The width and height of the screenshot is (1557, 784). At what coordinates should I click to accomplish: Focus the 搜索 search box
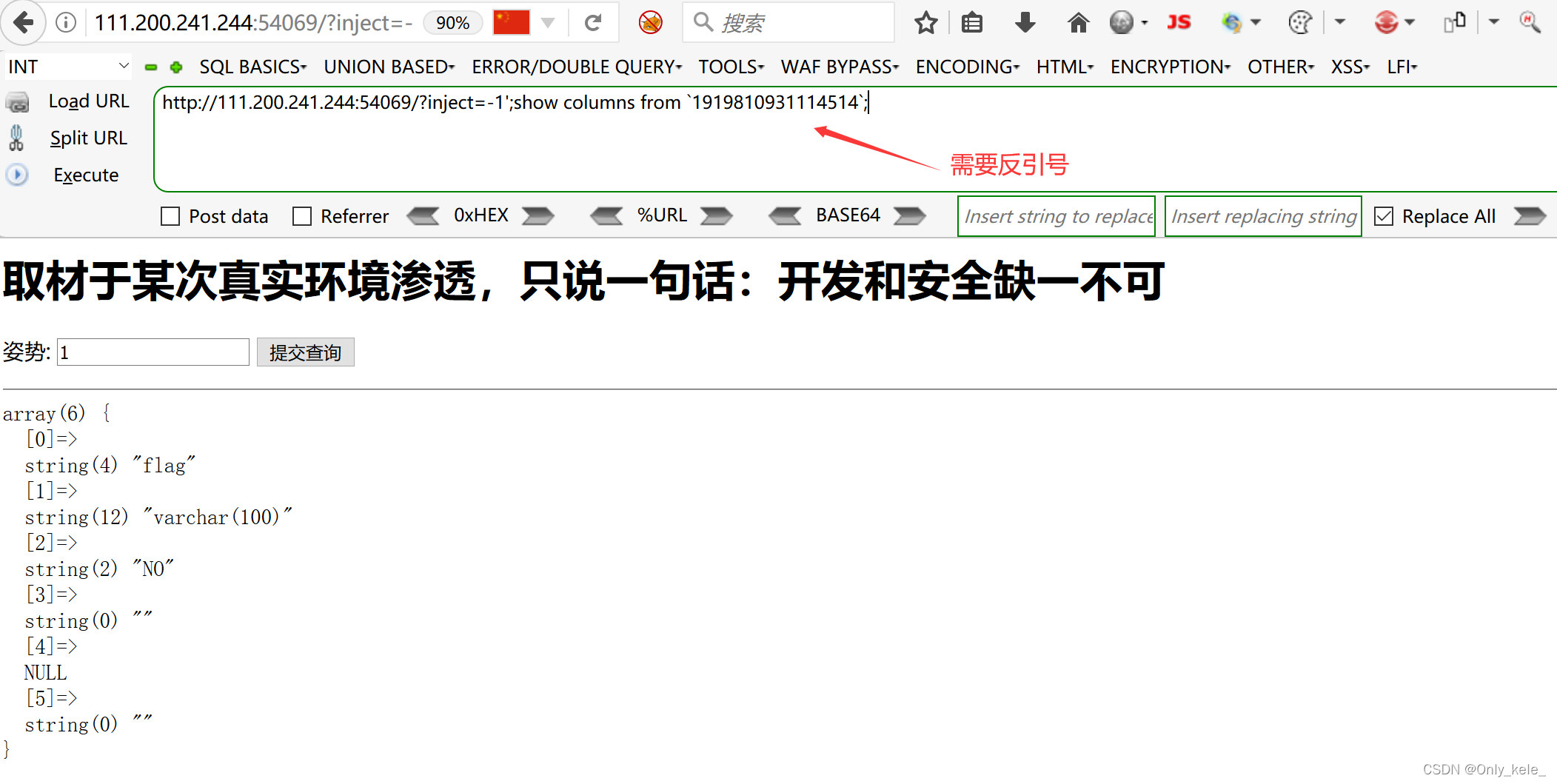point(789,23)
